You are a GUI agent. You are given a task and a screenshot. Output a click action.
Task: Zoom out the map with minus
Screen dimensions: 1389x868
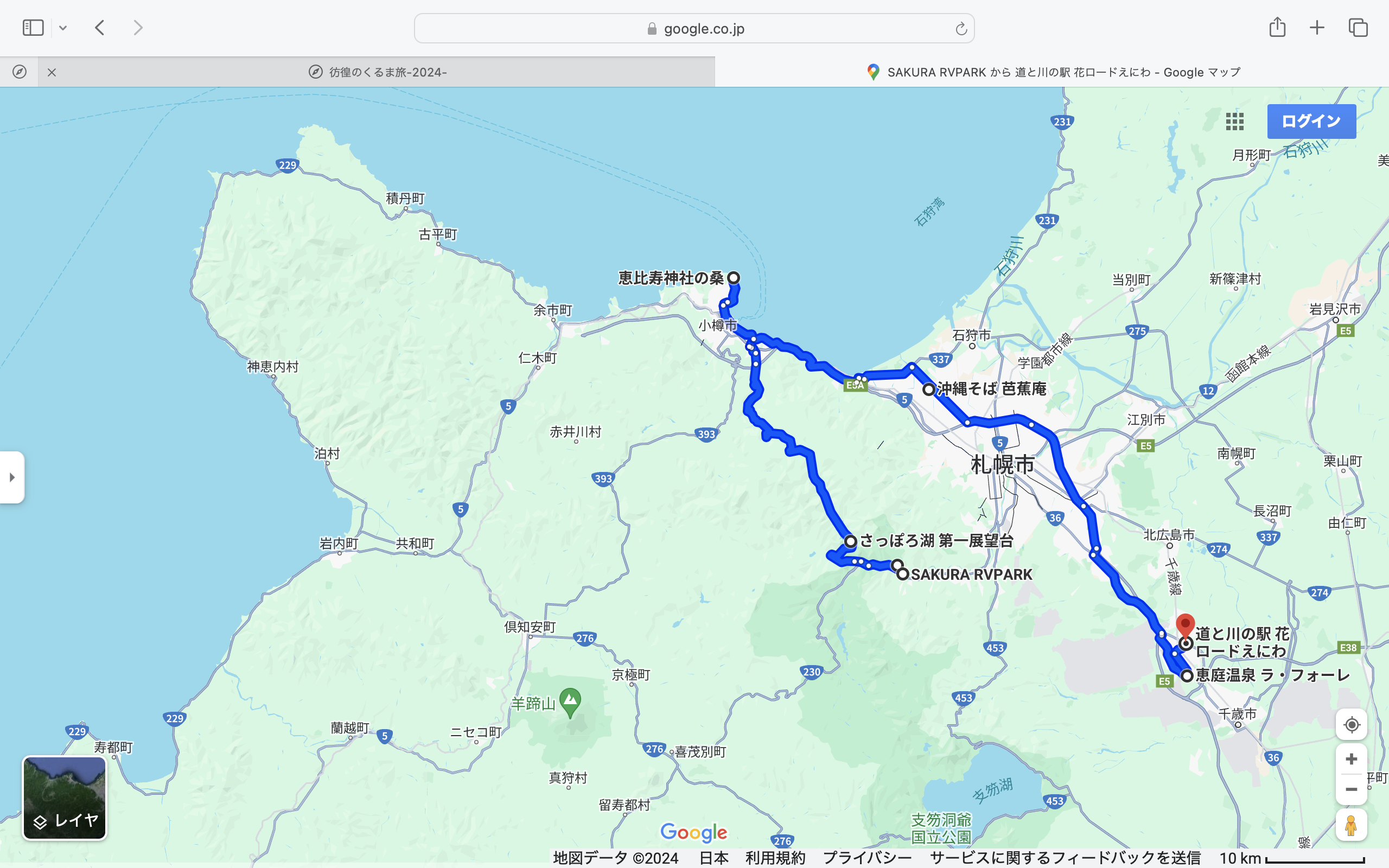[x=1351, y=789]
